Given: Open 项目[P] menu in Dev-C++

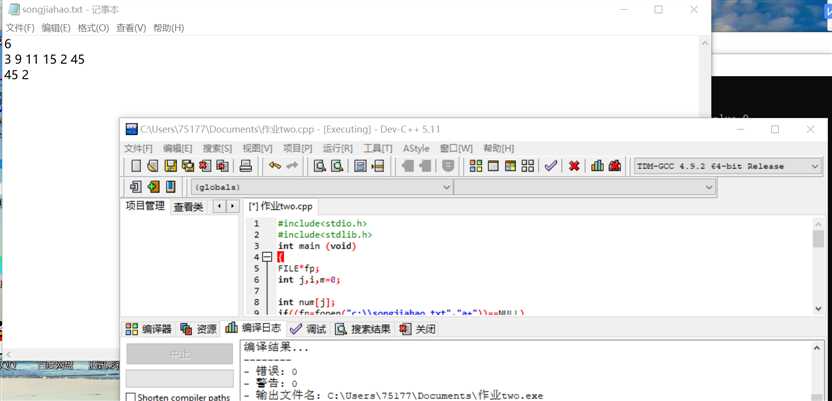Looking at the screenshot, I should click(298, 148).
